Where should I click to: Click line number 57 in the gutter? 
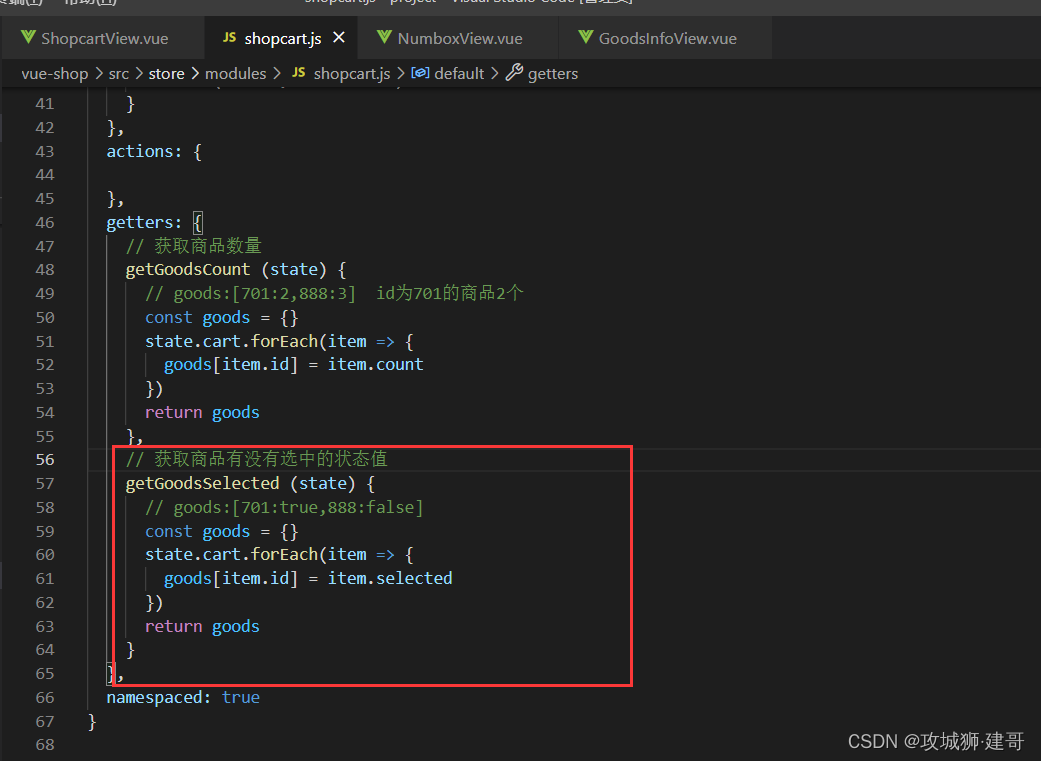pyautogui.click(x=45, y=483)
